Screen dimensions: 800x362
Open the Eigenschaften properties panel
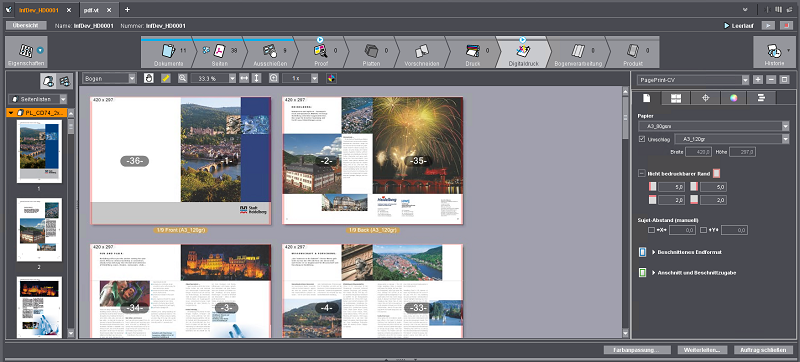26,53
